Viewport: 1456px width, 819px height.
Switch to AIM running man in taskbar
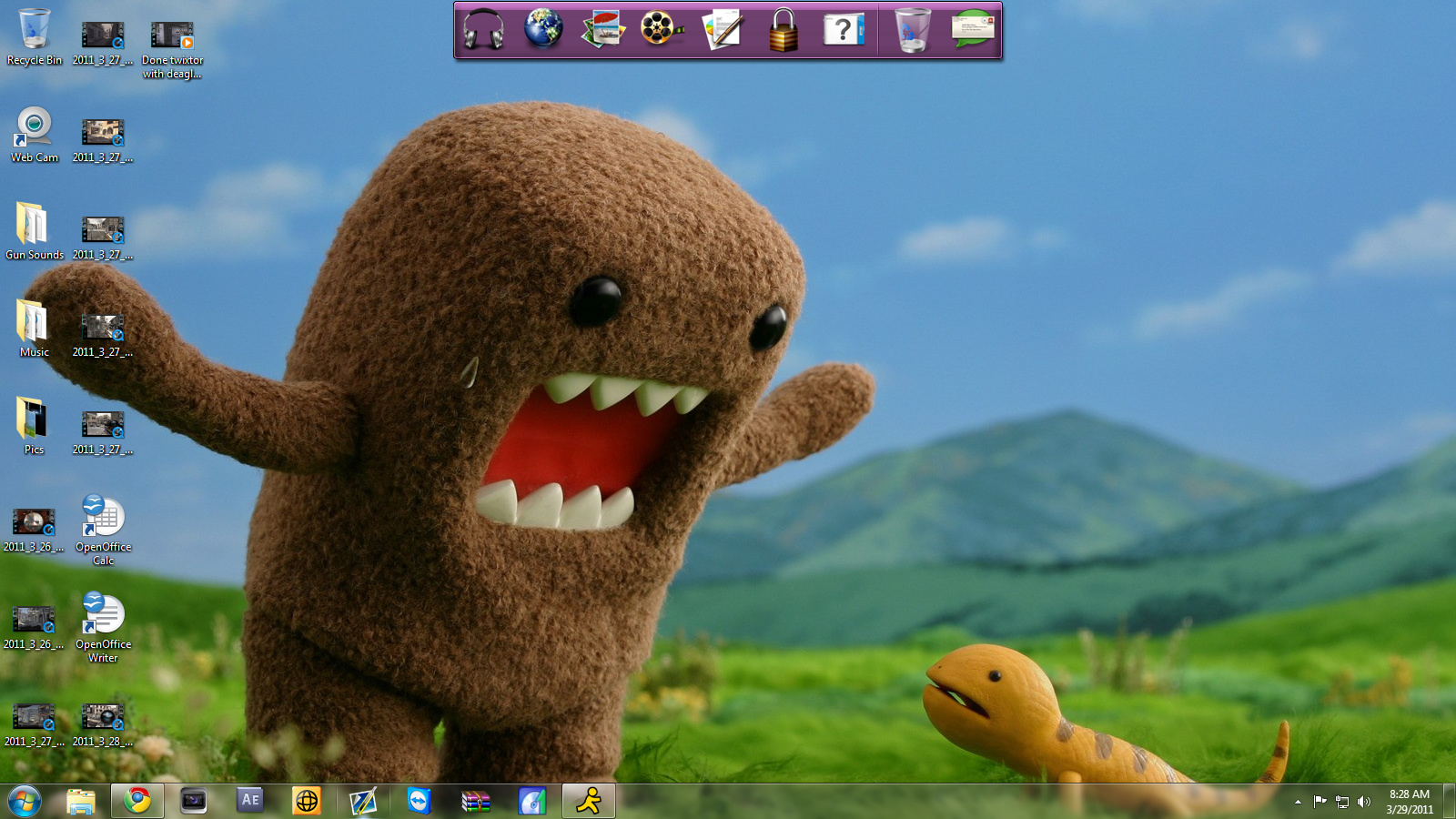(589, 801)
